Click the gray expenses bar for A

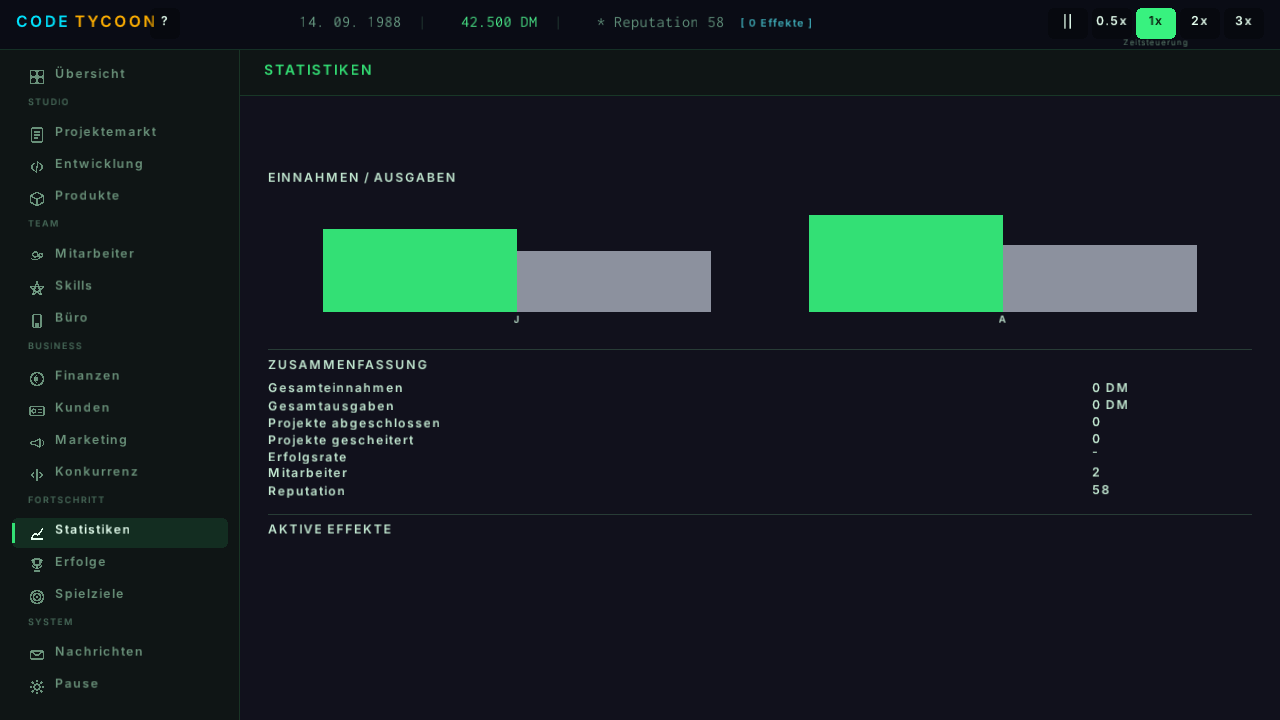coord(1100,278)
